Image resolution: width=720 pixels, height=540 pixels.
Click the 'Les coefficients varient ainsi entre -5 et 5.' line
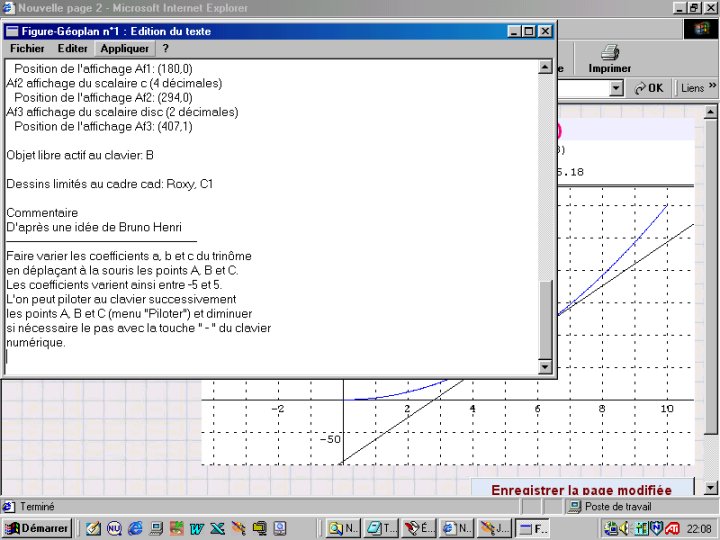point(114,285)
